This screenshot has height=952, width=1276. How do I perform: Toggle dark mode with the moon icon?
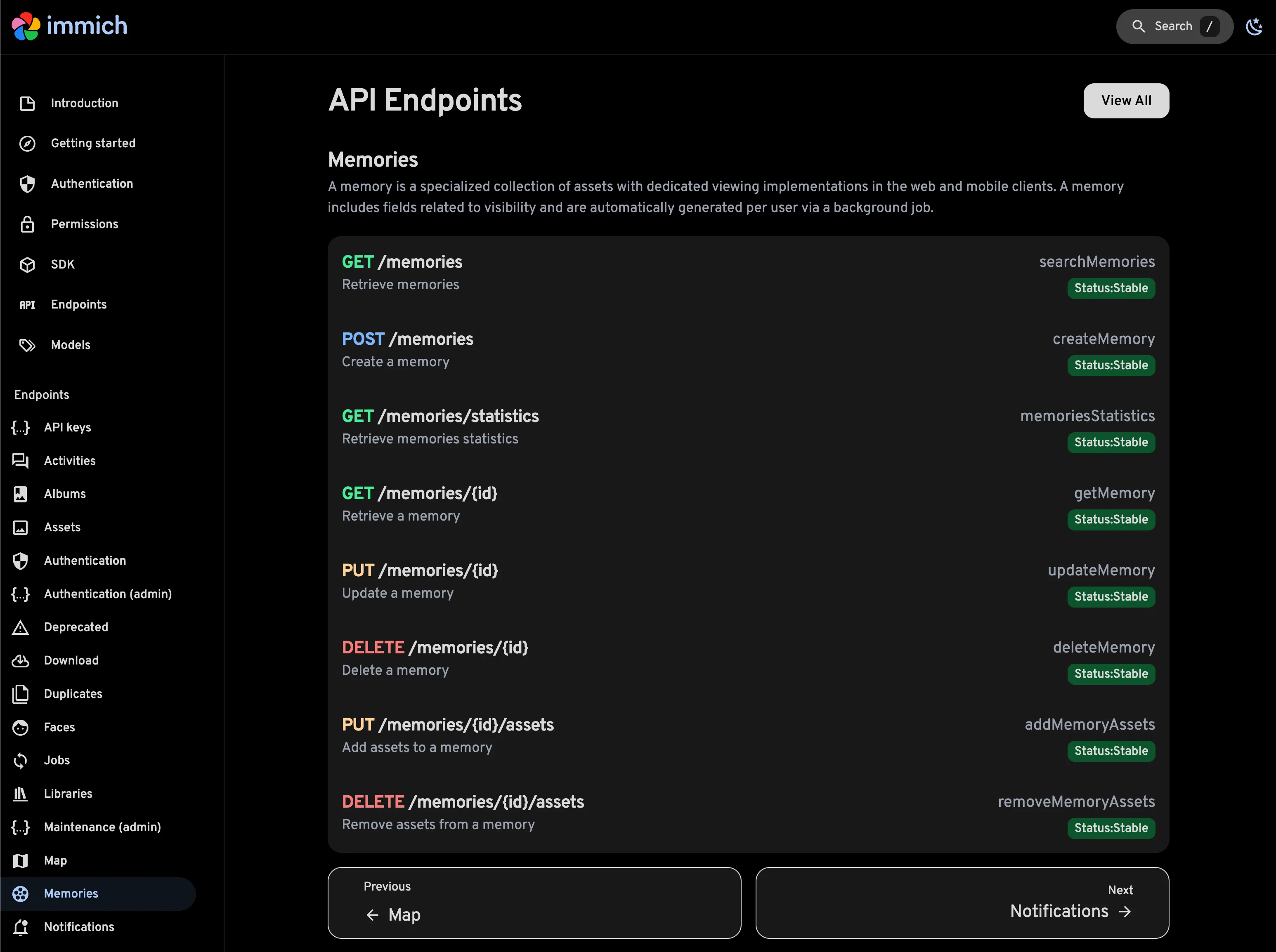1255,26
